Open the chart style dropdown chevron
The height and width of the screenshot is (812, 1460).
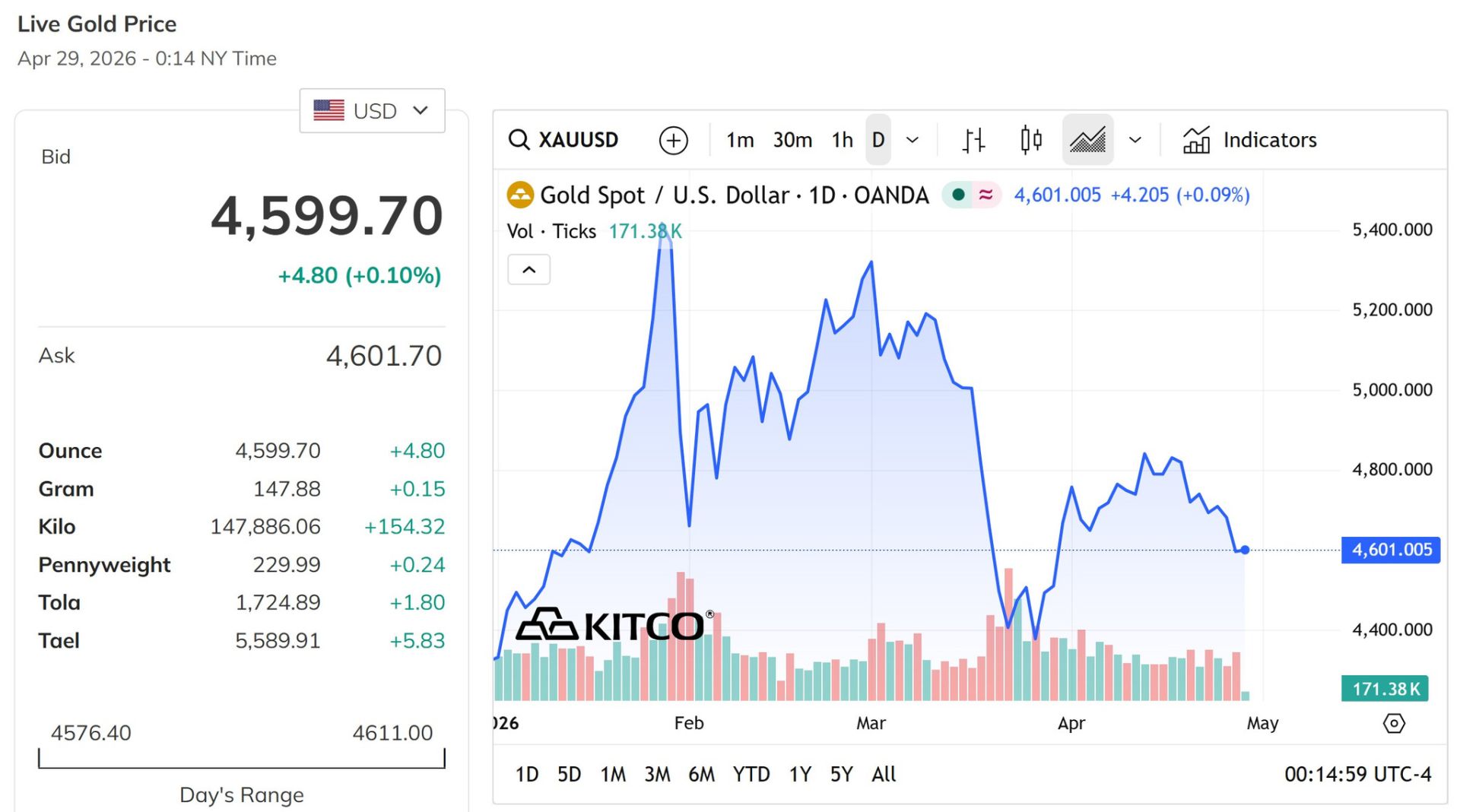[x=1135, y=139]
